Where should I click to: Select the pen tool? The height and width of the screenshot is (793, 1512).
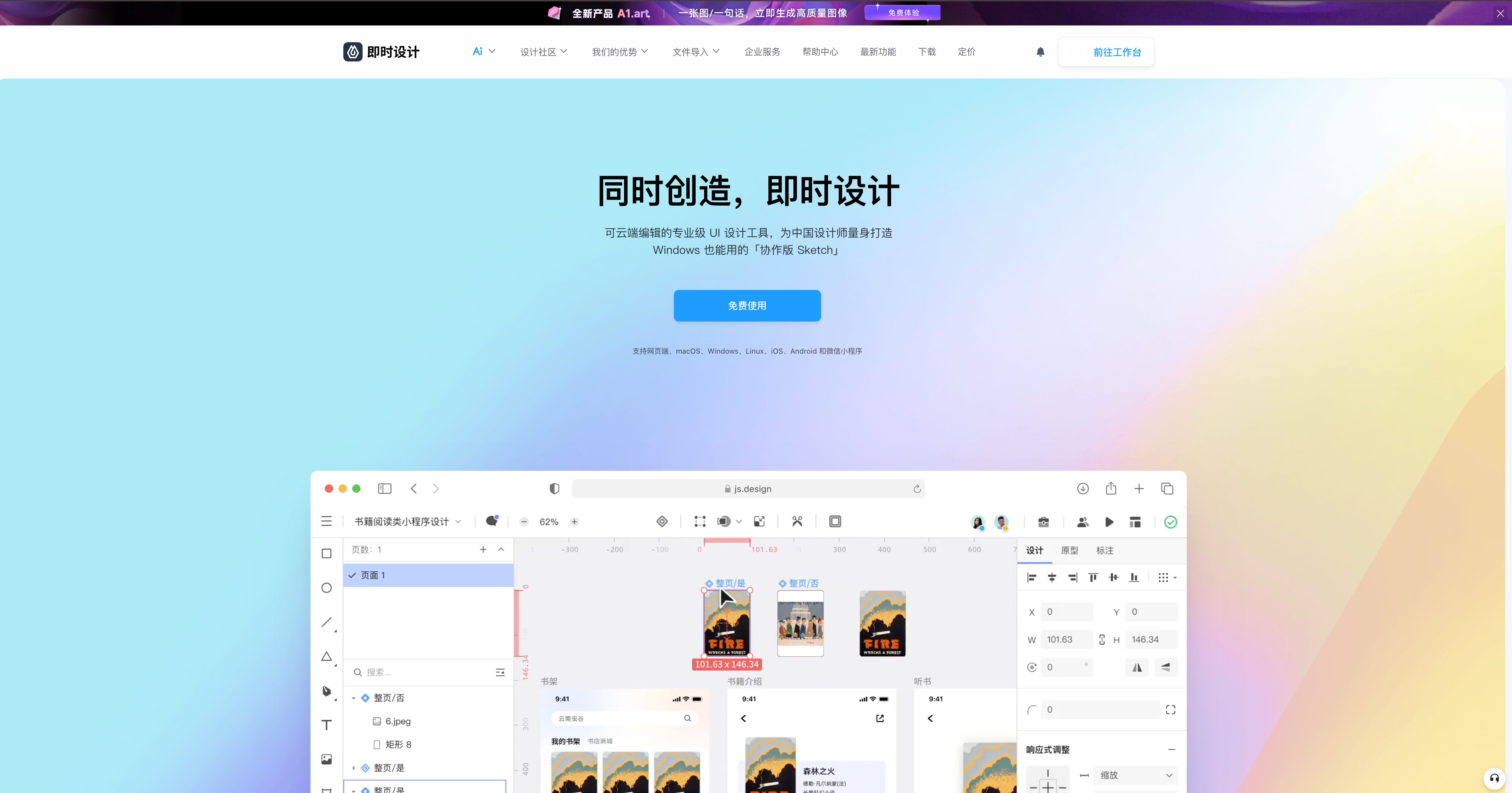coord(326,691)
